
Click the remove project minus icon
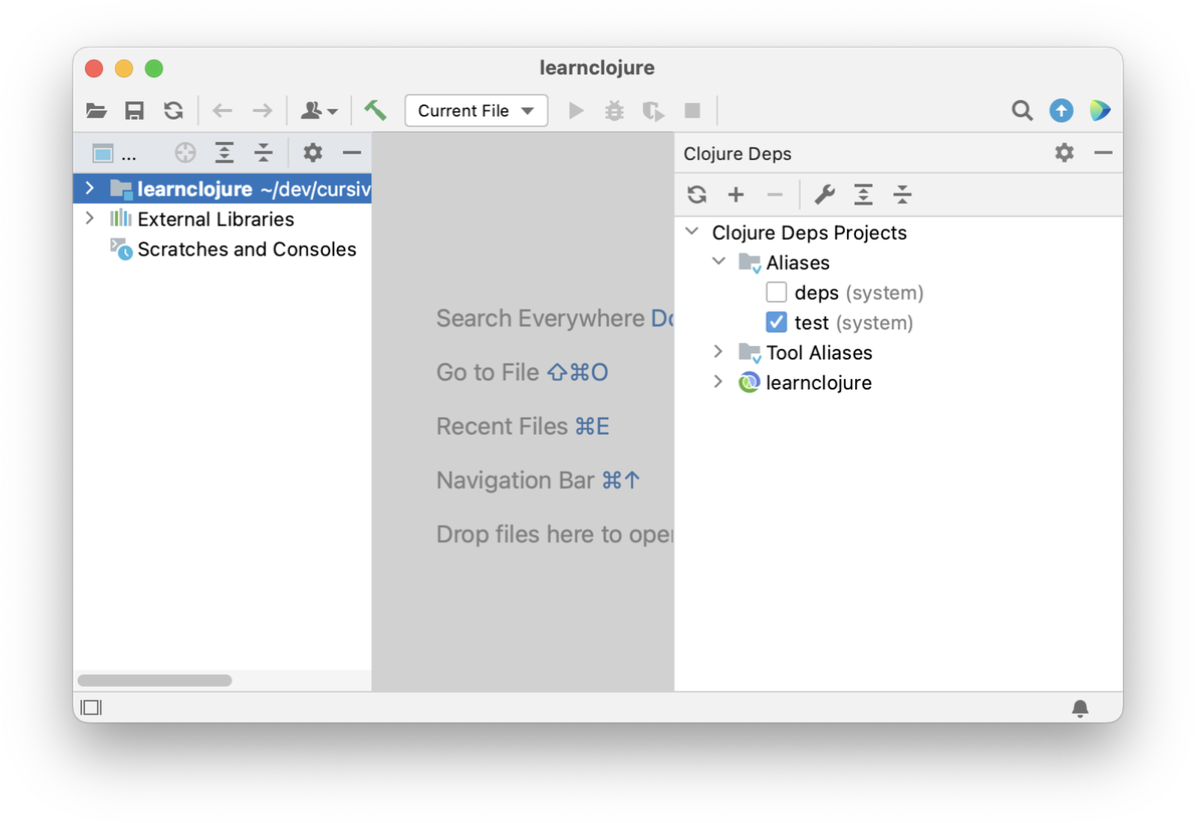775,194
